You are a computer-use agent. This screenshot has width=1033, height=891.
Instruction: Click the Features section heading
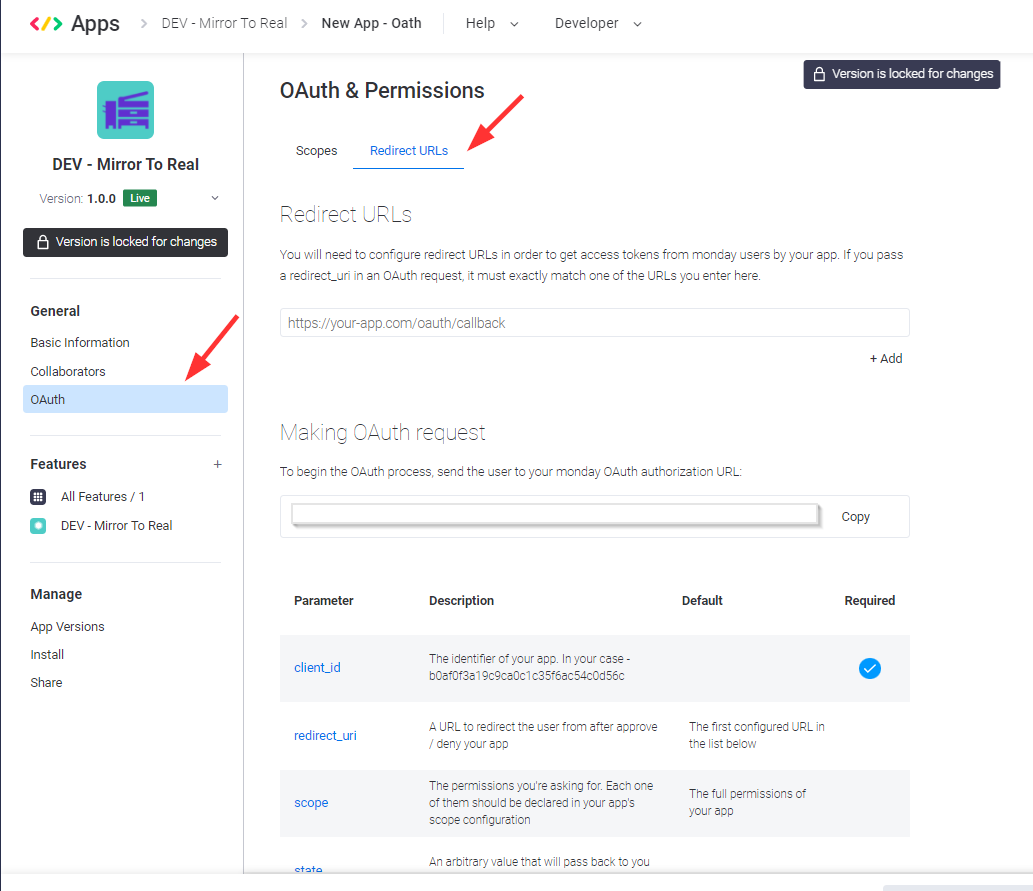pos(58,465)
